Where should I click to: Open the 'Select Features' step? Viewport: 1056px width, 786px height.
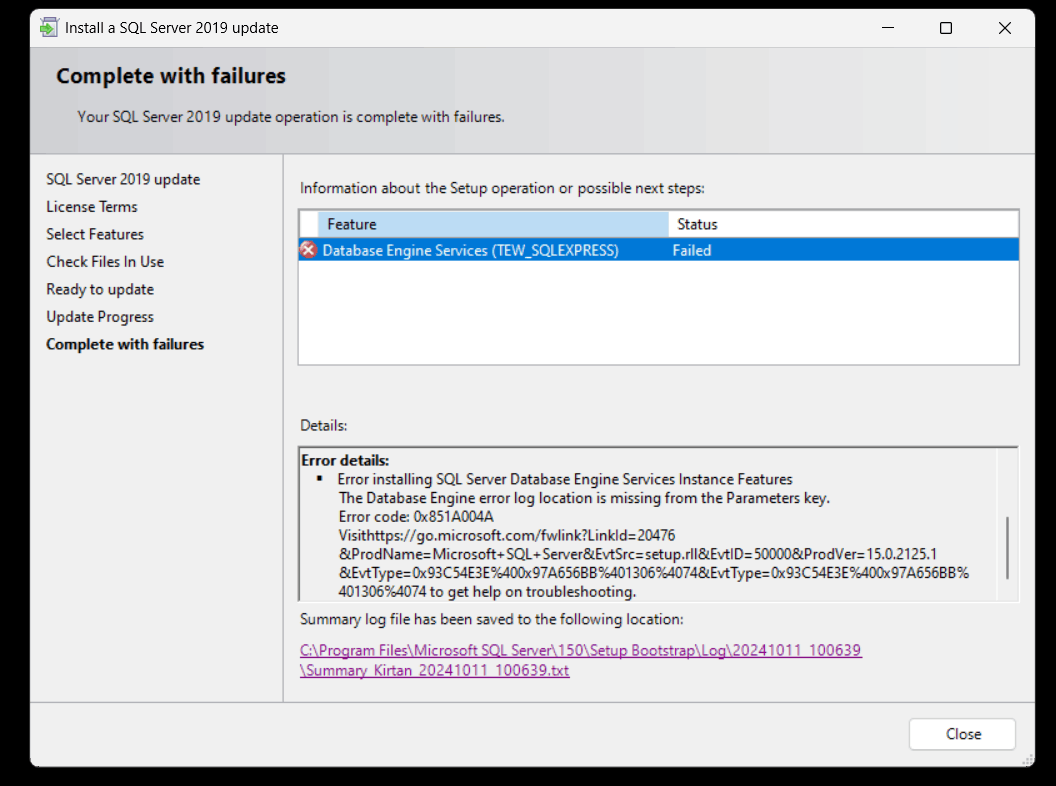click(x=95, y=234)
